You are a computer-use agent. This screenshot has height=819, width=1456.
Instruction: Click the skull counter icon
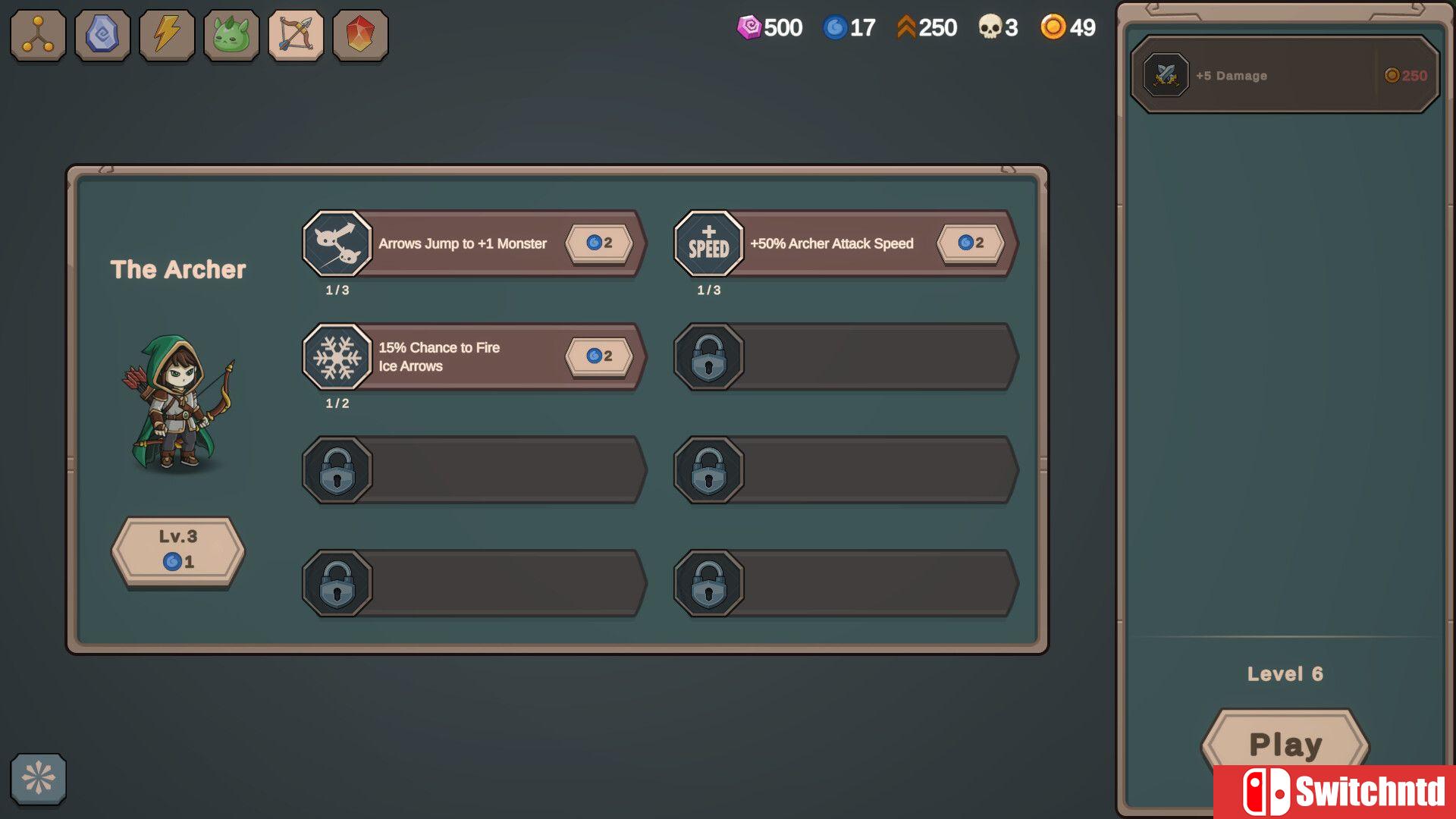(990, 27)
